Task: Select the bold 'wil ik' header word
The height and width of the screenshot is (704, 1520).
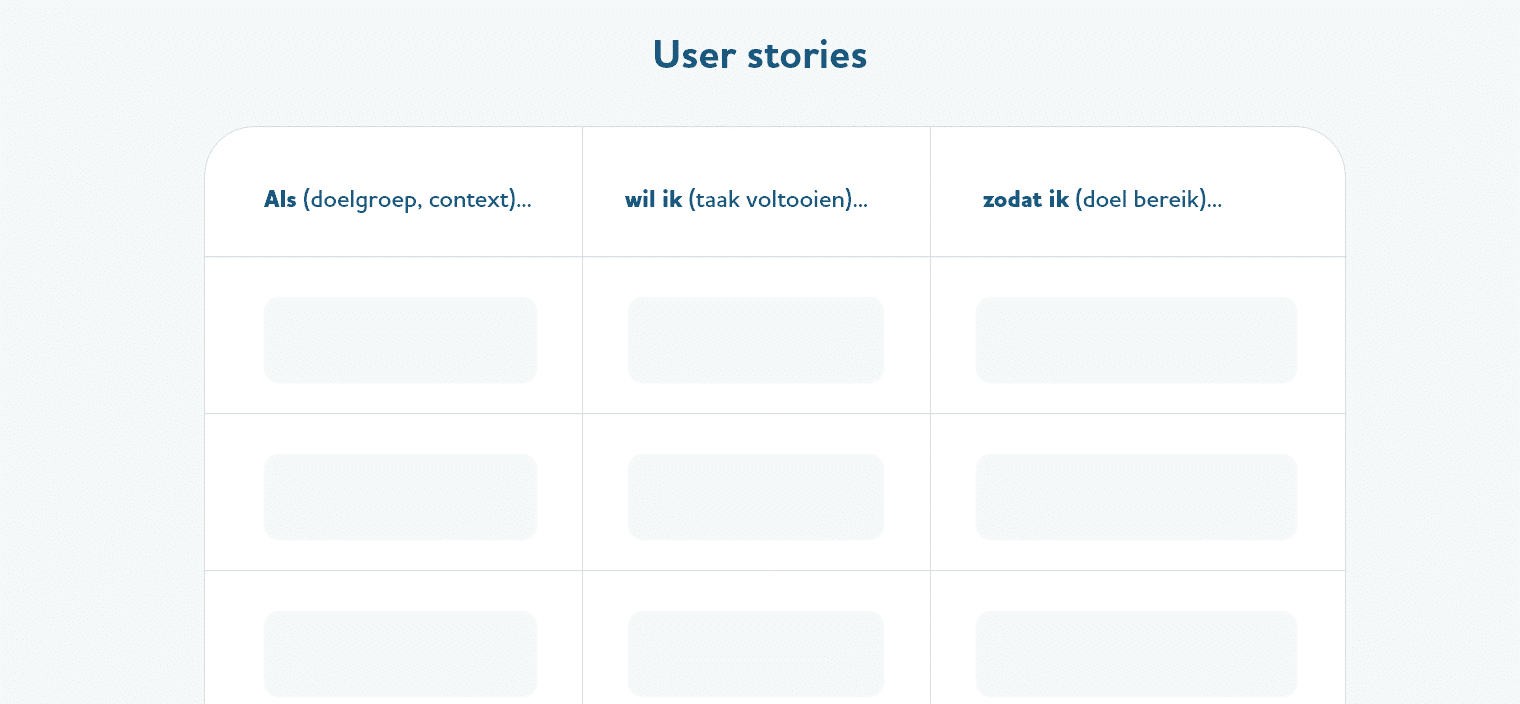Action: (x=653, y=200)
